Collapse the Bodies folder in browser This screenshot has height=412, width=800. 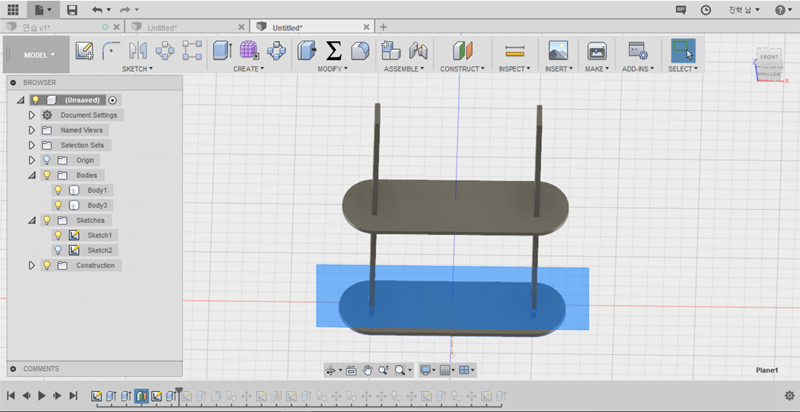point(32,175)
